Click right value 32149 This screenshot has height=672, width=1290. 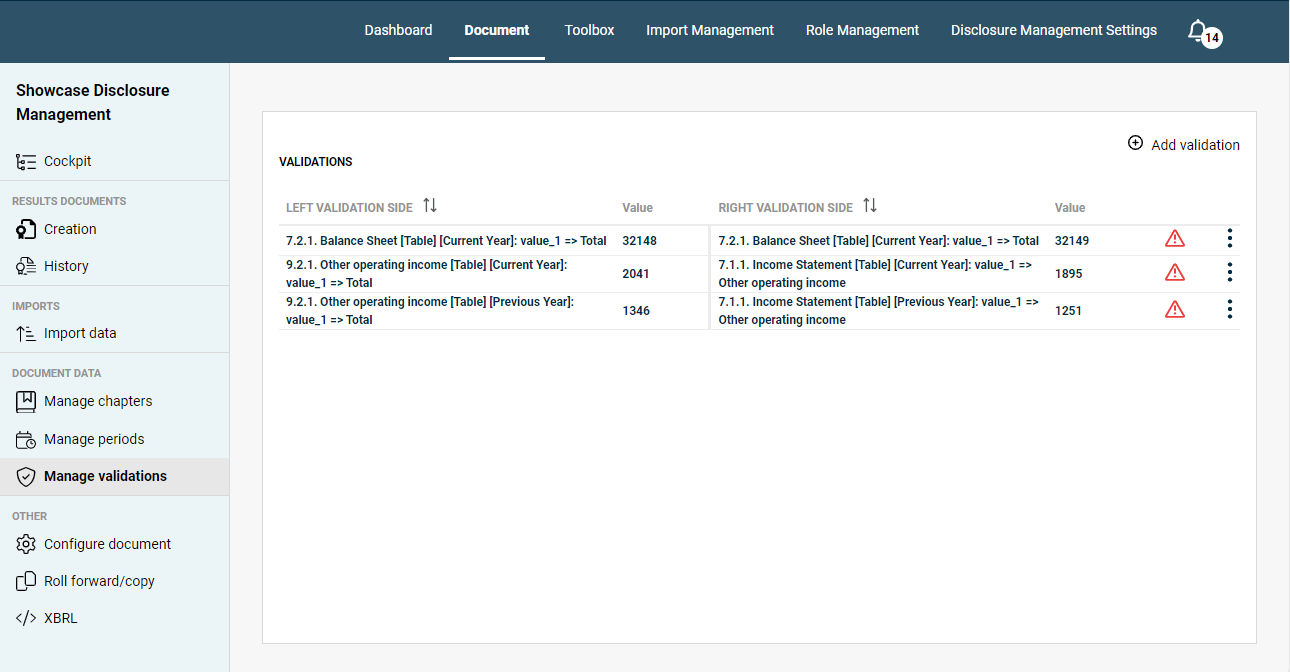click(1072, 241)
